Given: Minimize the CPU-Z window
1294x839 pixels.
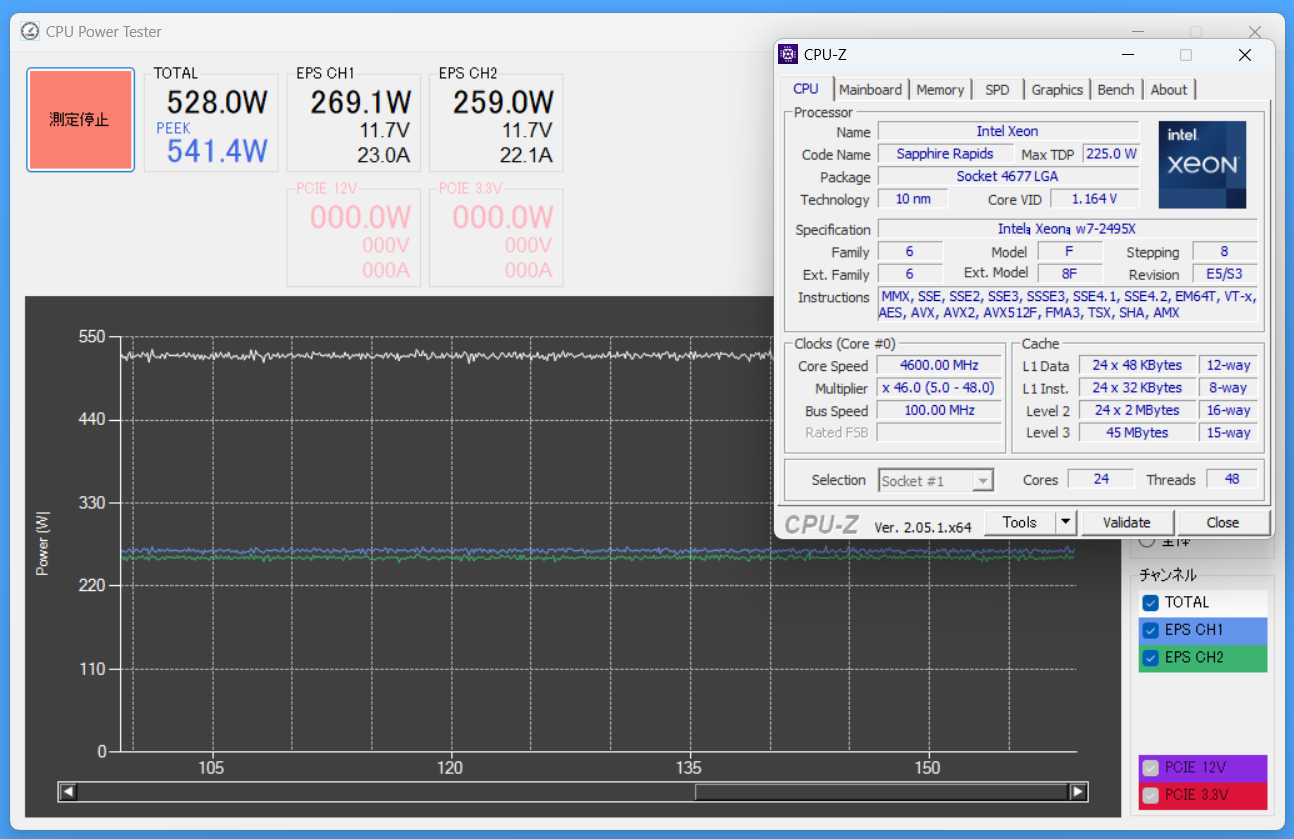Looking at the screenshot, I should point(1128,55).
